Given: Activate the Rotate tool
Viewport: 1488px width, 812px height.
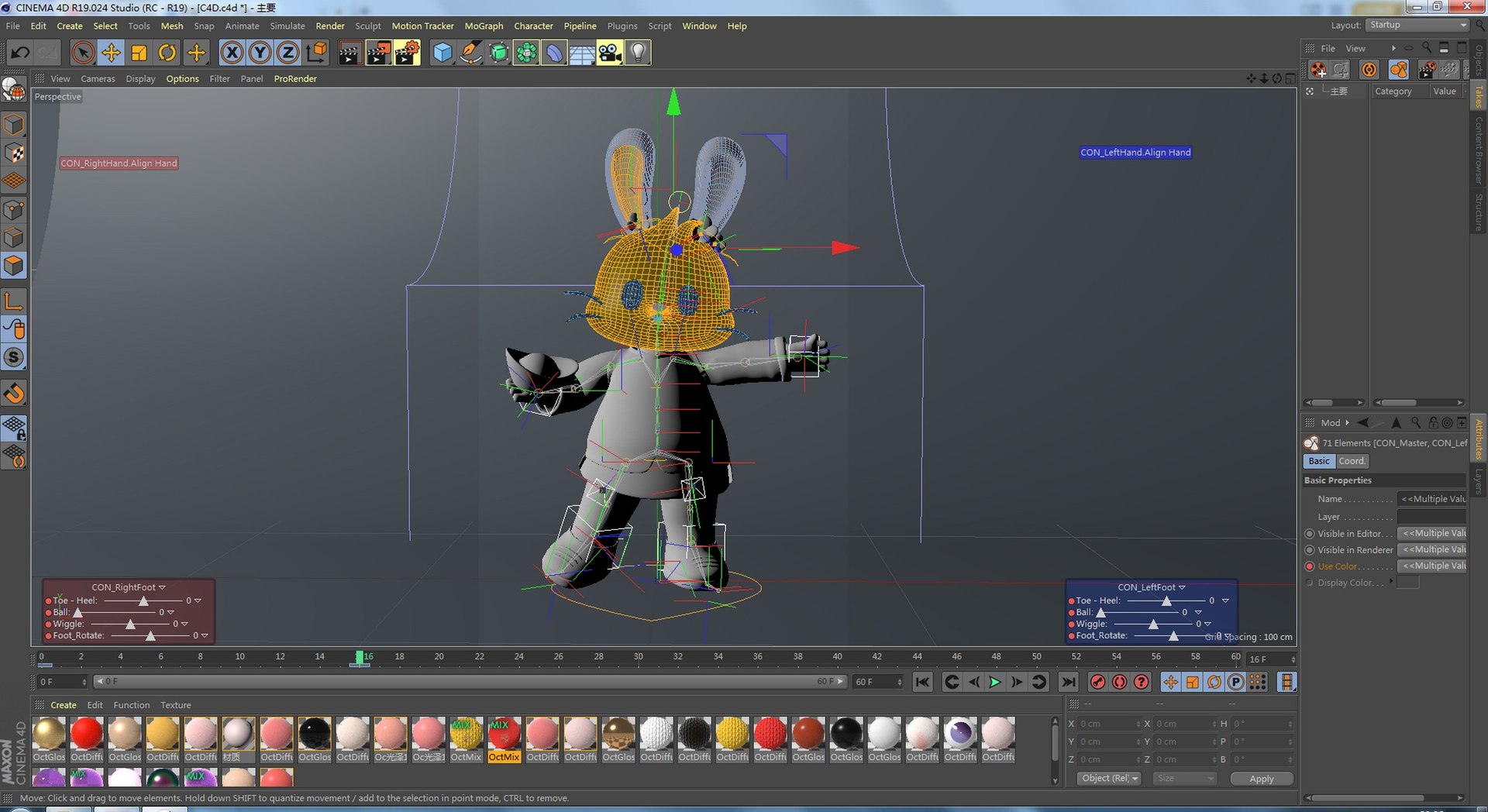Looking at the screenshot, I should coord(167,53).
